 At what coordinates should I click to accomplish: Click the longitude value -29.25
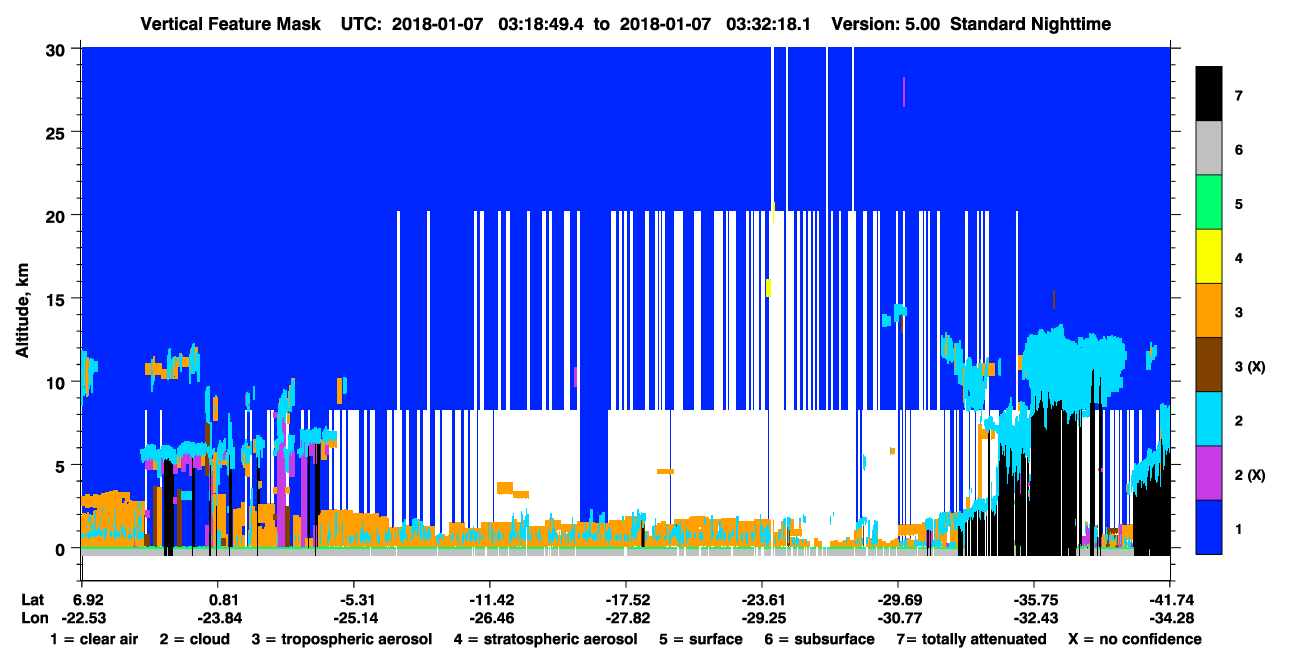click(x=762, y=617)
